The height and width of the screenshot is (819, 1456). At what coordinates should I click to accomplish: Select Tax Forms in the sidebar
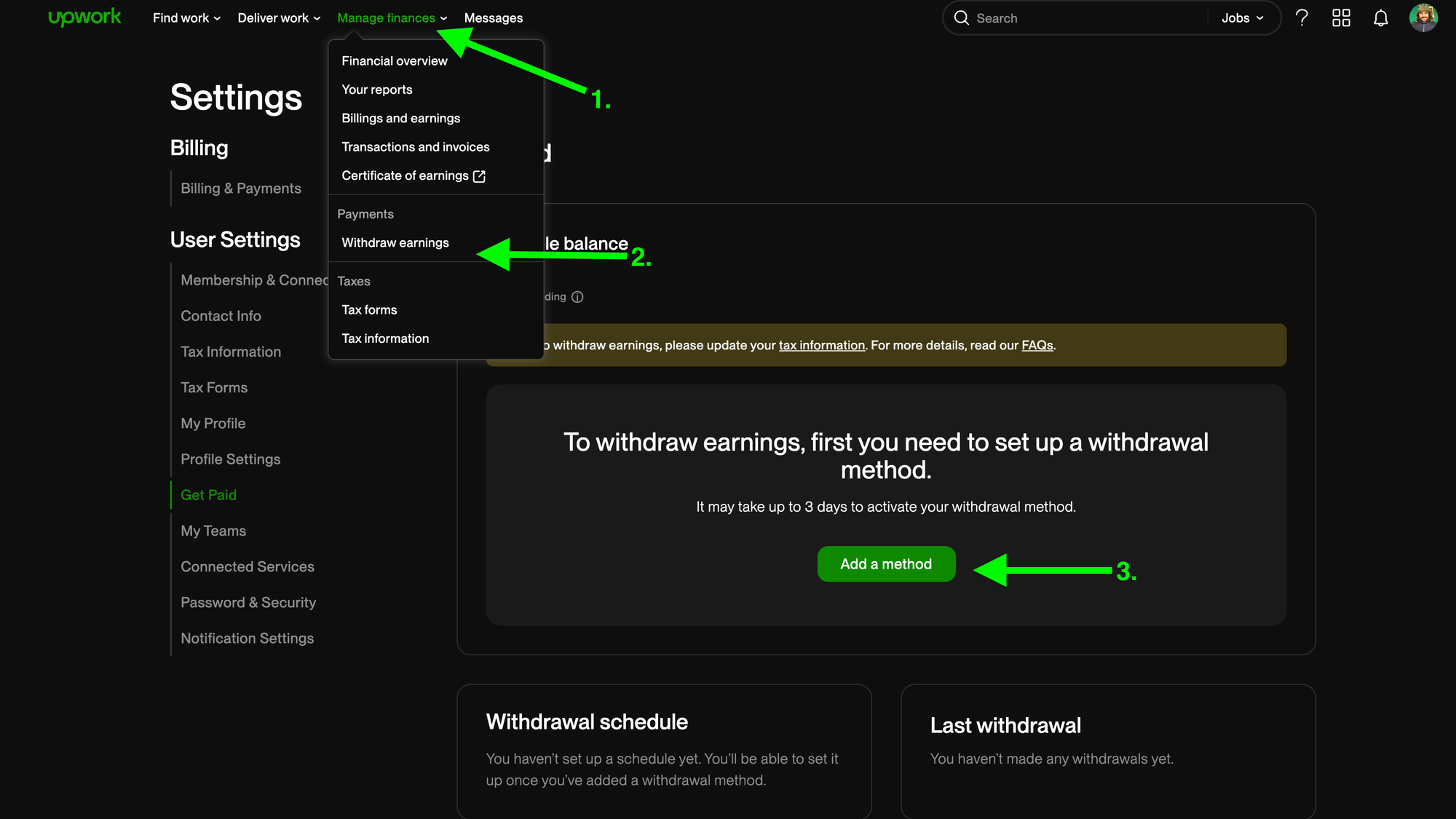(x=214, y=387)
